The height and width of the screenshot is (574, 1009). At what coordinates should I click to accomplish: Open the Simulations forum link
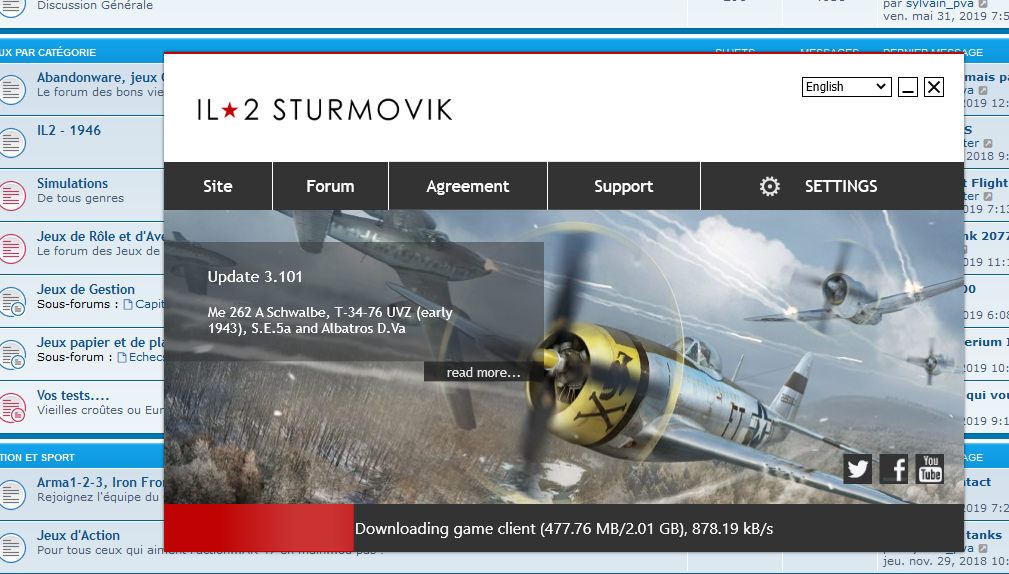(72, 183)
